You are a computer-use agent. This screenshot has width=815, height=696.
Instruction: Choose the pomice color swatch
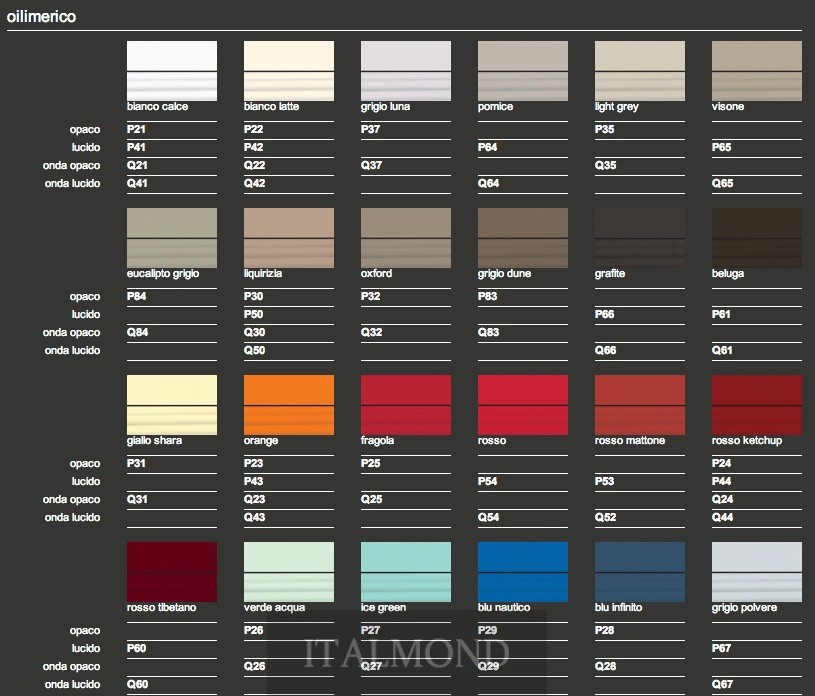pos(522,71)
